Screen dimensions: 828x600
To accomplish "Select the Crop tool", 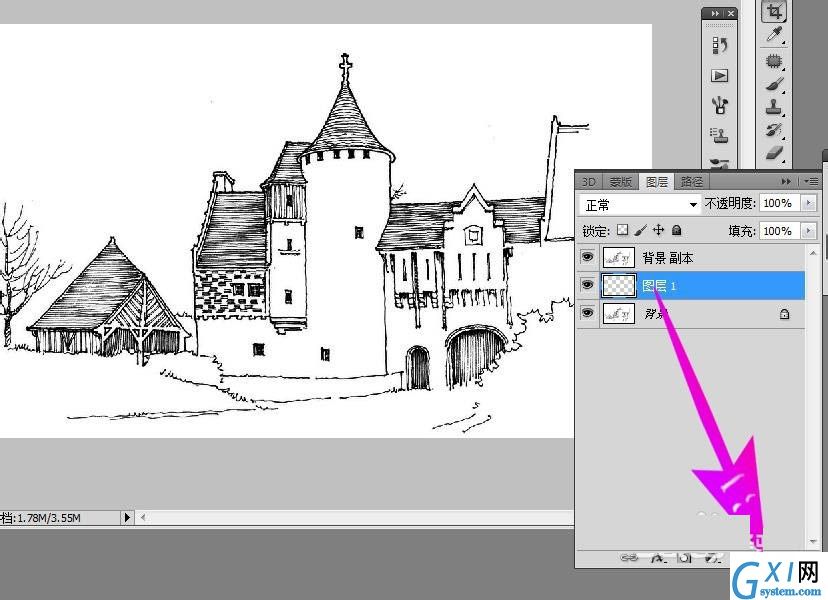I will click(774, 11).
